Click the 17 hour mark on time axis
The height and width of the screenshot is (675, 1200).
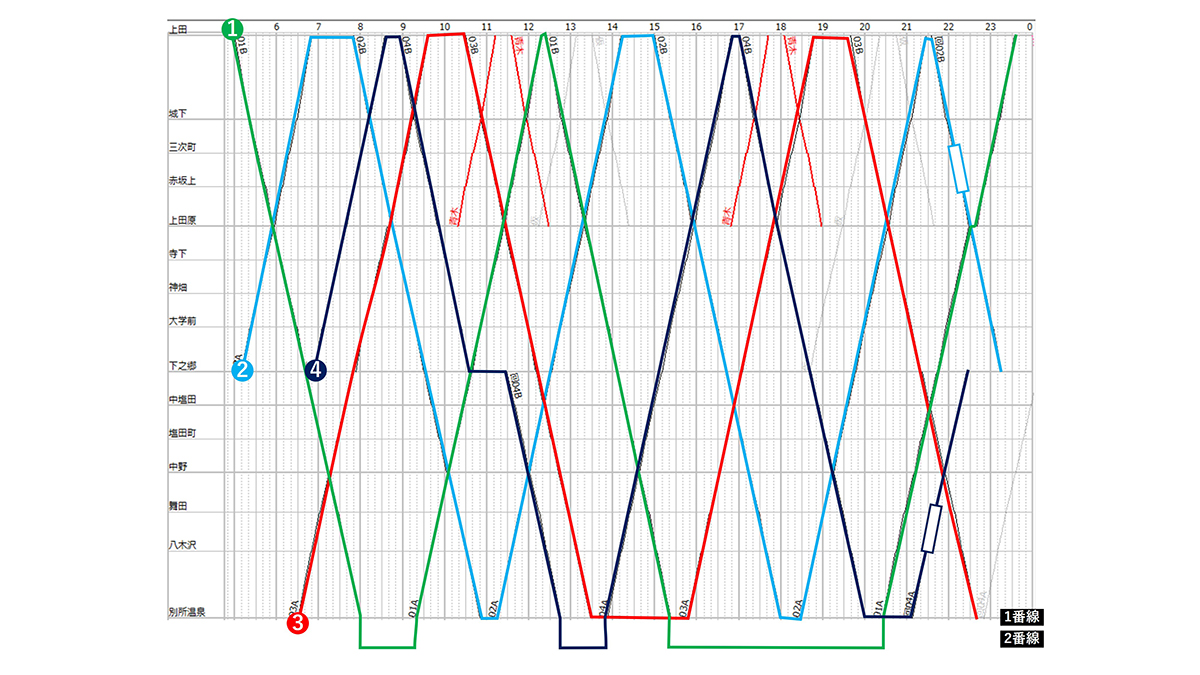tap(738, 25)
